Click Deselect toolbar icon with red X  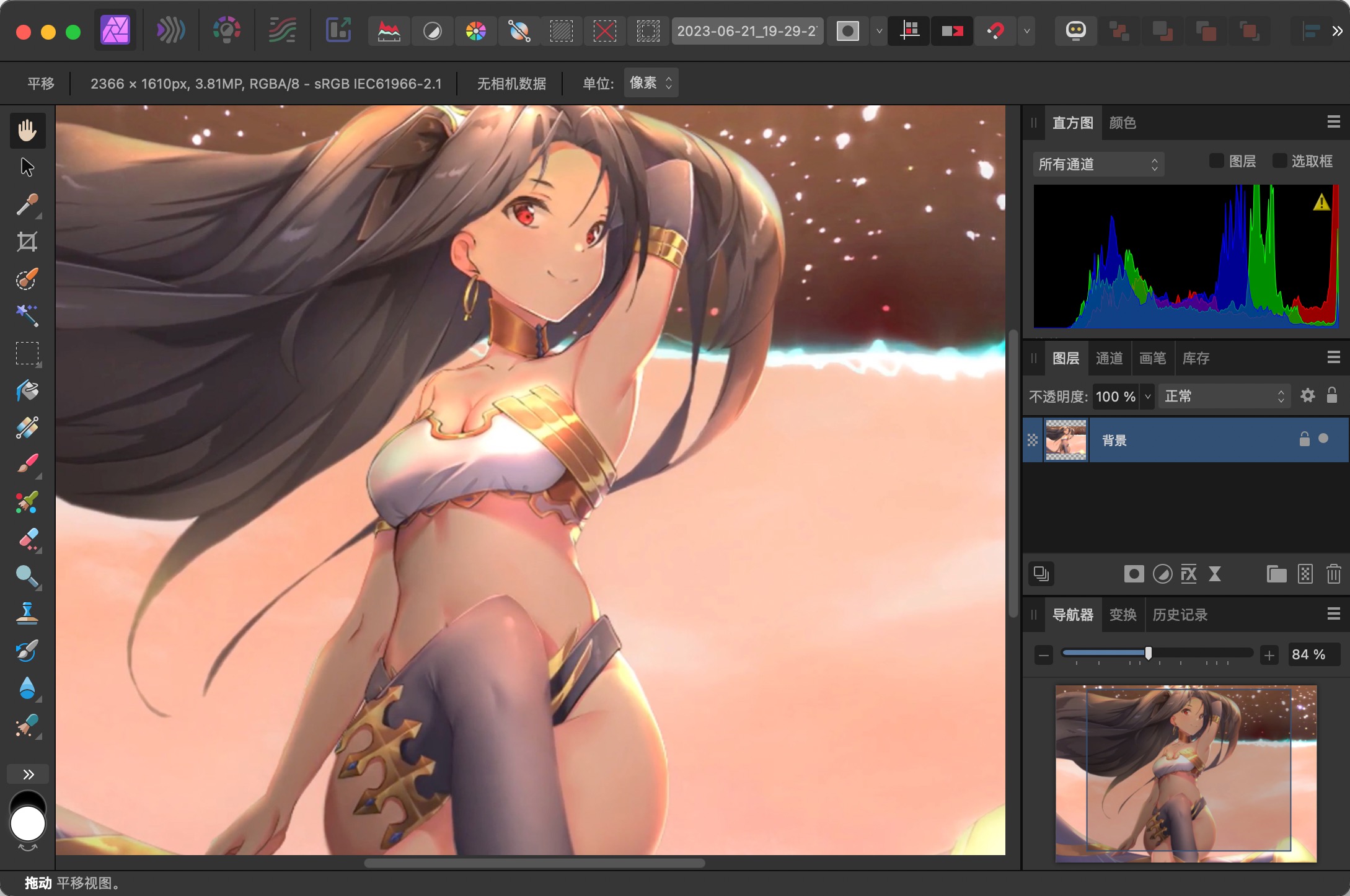(x=605, y=31)
